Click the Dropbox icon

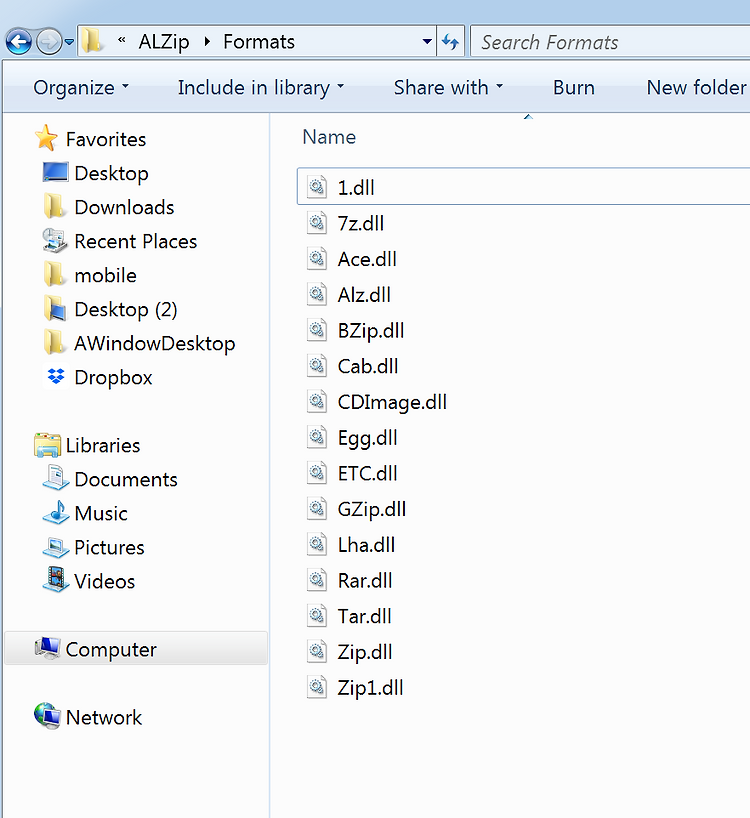tap(56, 376)
